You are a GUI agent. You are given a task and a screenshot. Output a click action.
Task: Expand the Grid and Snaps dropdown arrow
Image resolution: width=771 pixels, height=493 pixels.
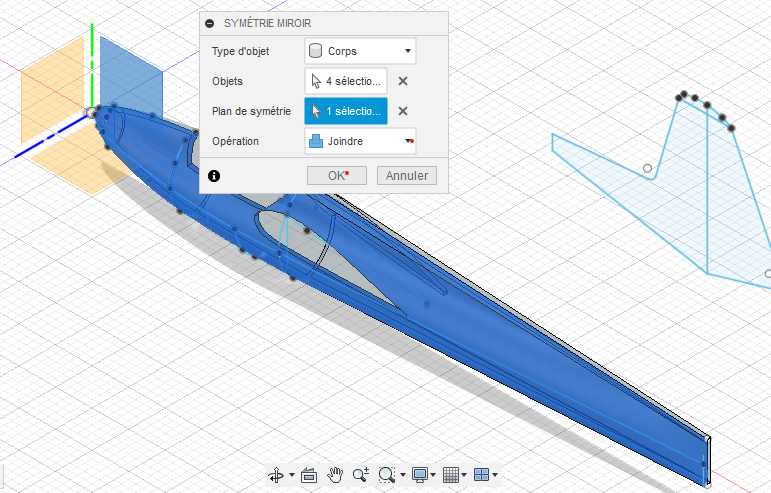pyautogui.click(x=464, y=475)
